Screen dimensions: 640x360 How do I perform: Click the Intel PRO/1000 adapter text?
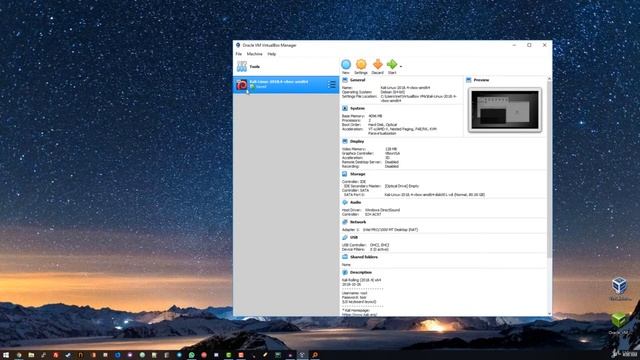390,230
